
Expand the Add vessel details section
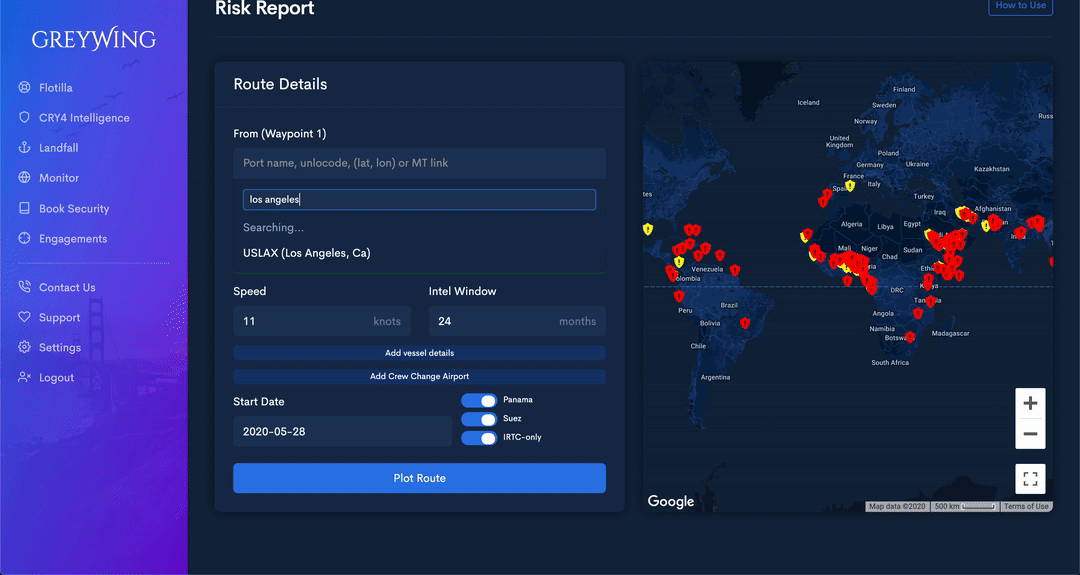click(419, 353)
